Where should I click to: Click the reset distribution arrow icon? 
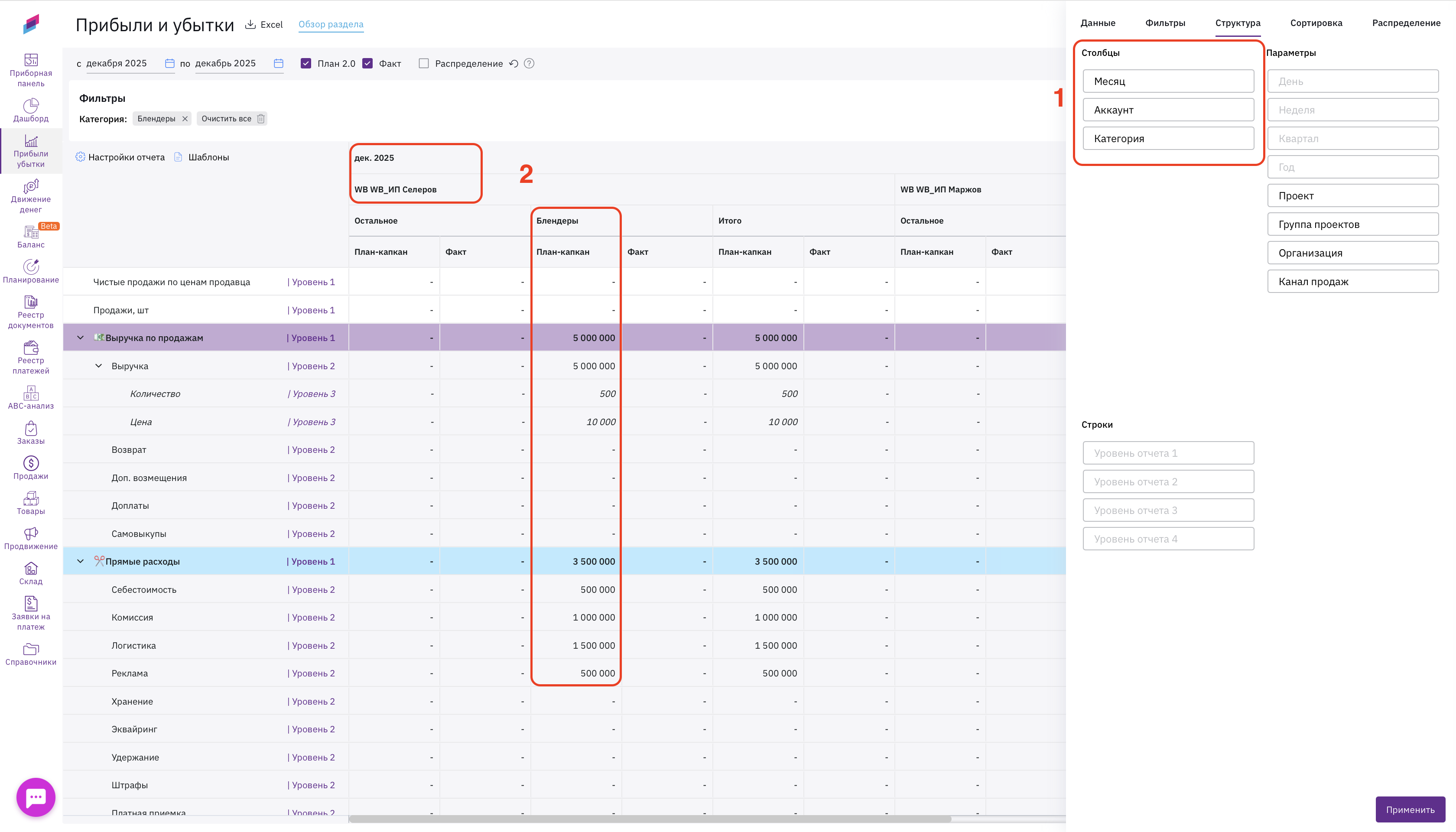pyautogui.click(x=513, y=63)
